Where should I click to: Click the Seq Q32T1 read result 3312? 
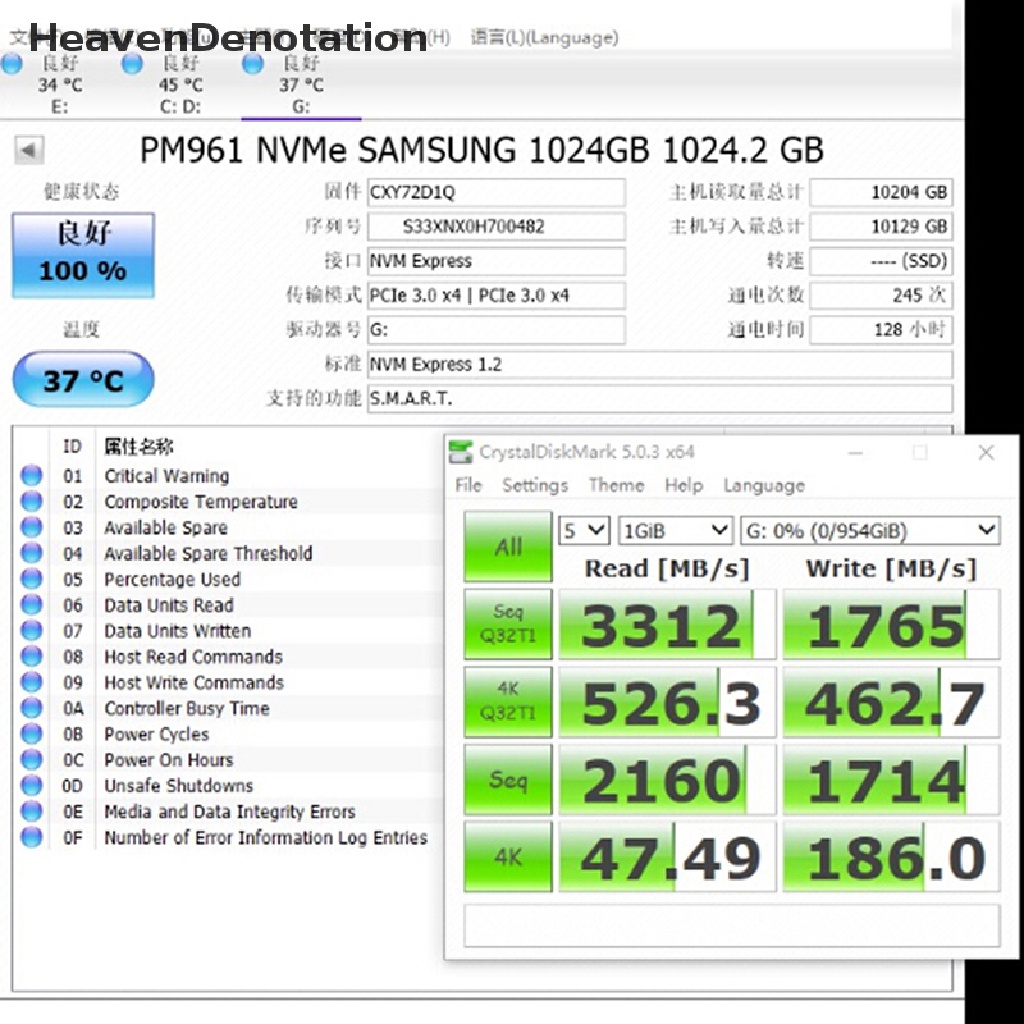[667, 624]
